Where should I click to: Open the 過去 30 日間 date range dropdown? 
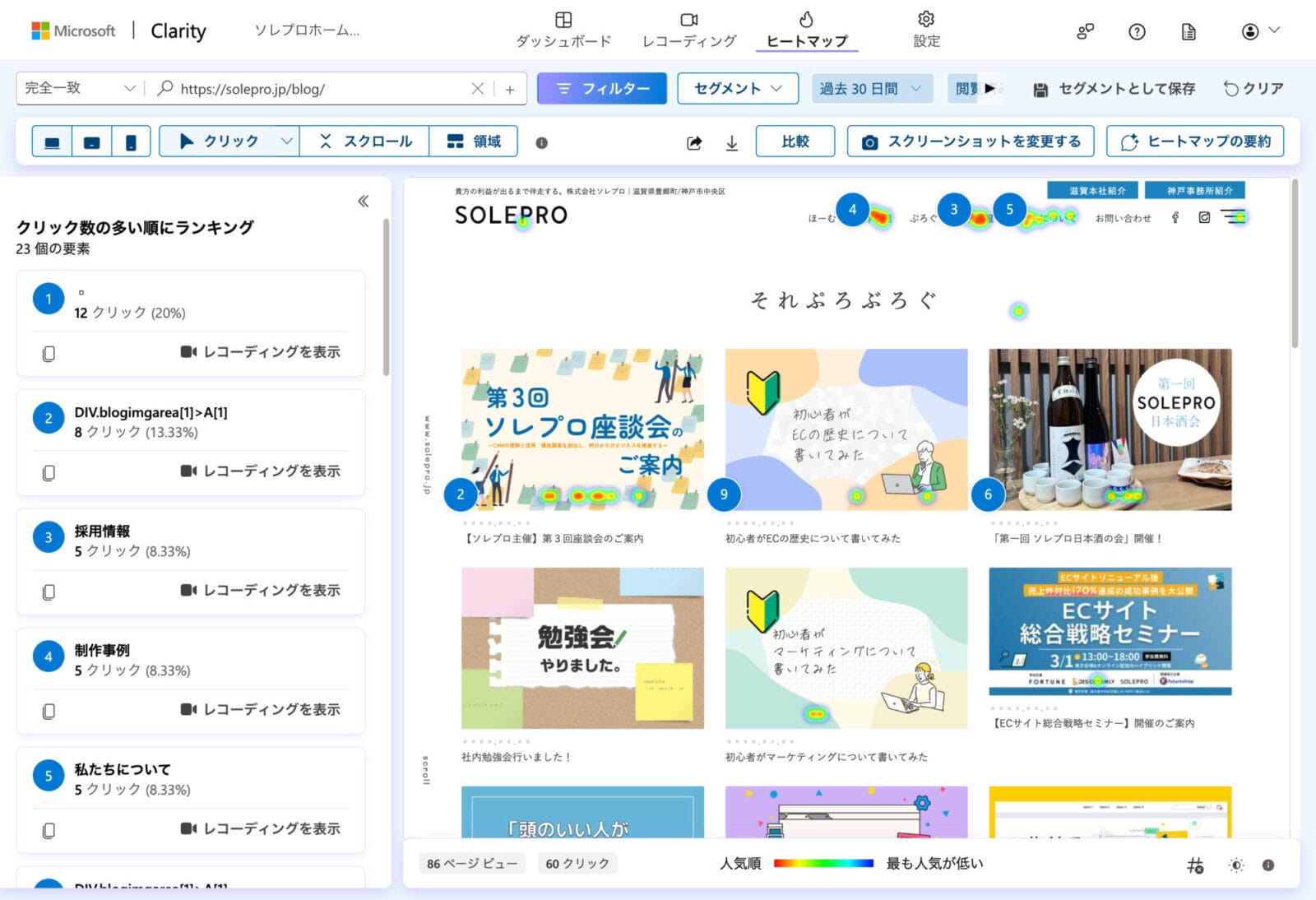871,88
